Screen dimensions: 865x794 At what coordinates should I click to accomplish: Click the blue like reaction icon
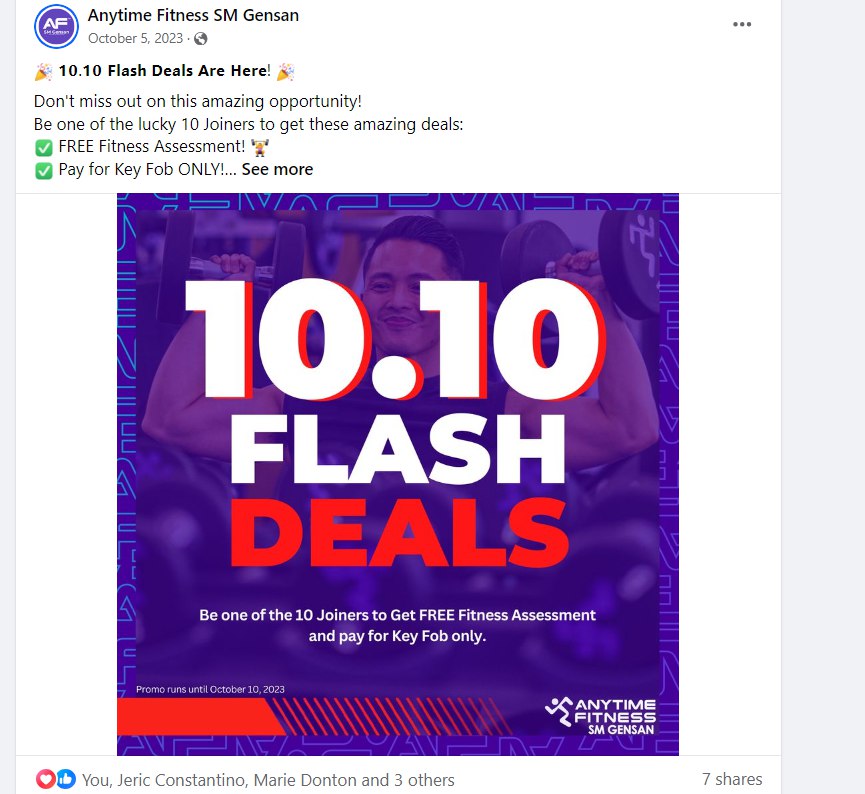pos(66,779)
